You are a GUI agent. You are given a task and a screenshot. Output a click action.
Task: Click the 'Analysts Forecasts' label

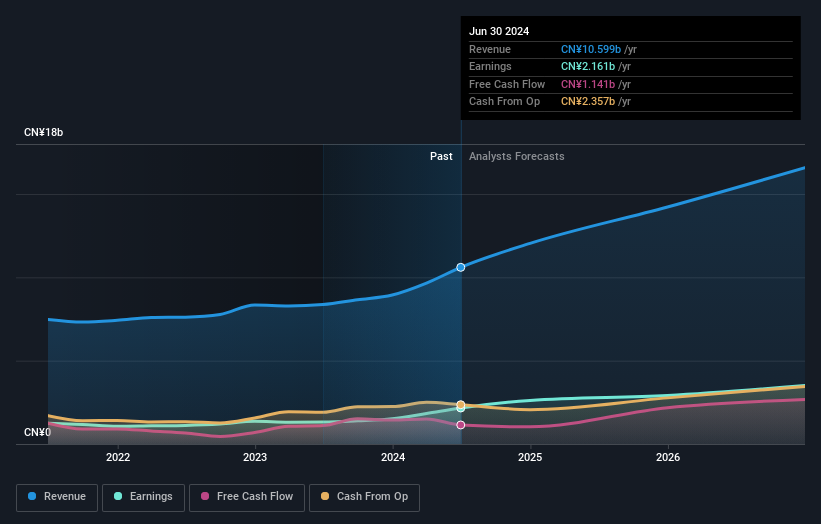[517, 157]
